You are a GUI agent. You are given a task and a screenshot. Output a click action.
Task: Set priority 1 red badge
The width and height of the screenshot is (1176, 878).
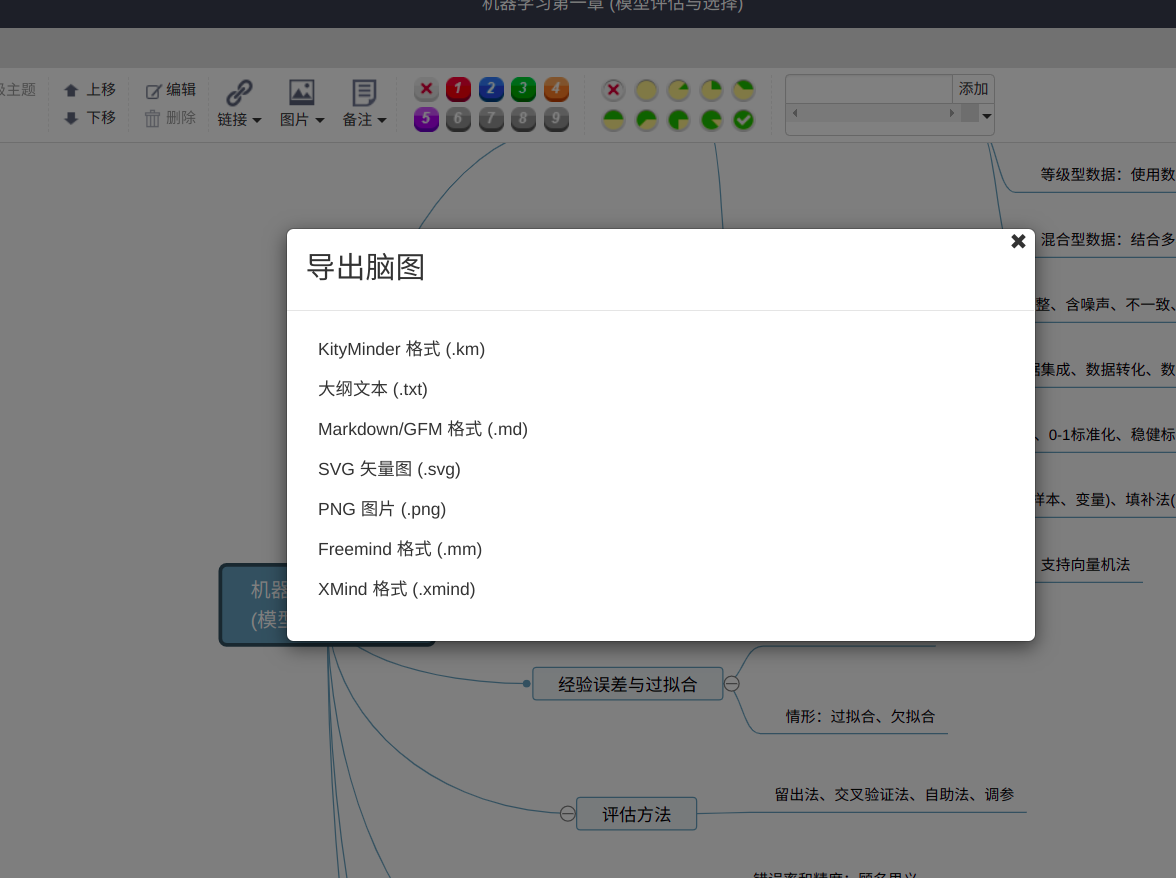[458, 89]
